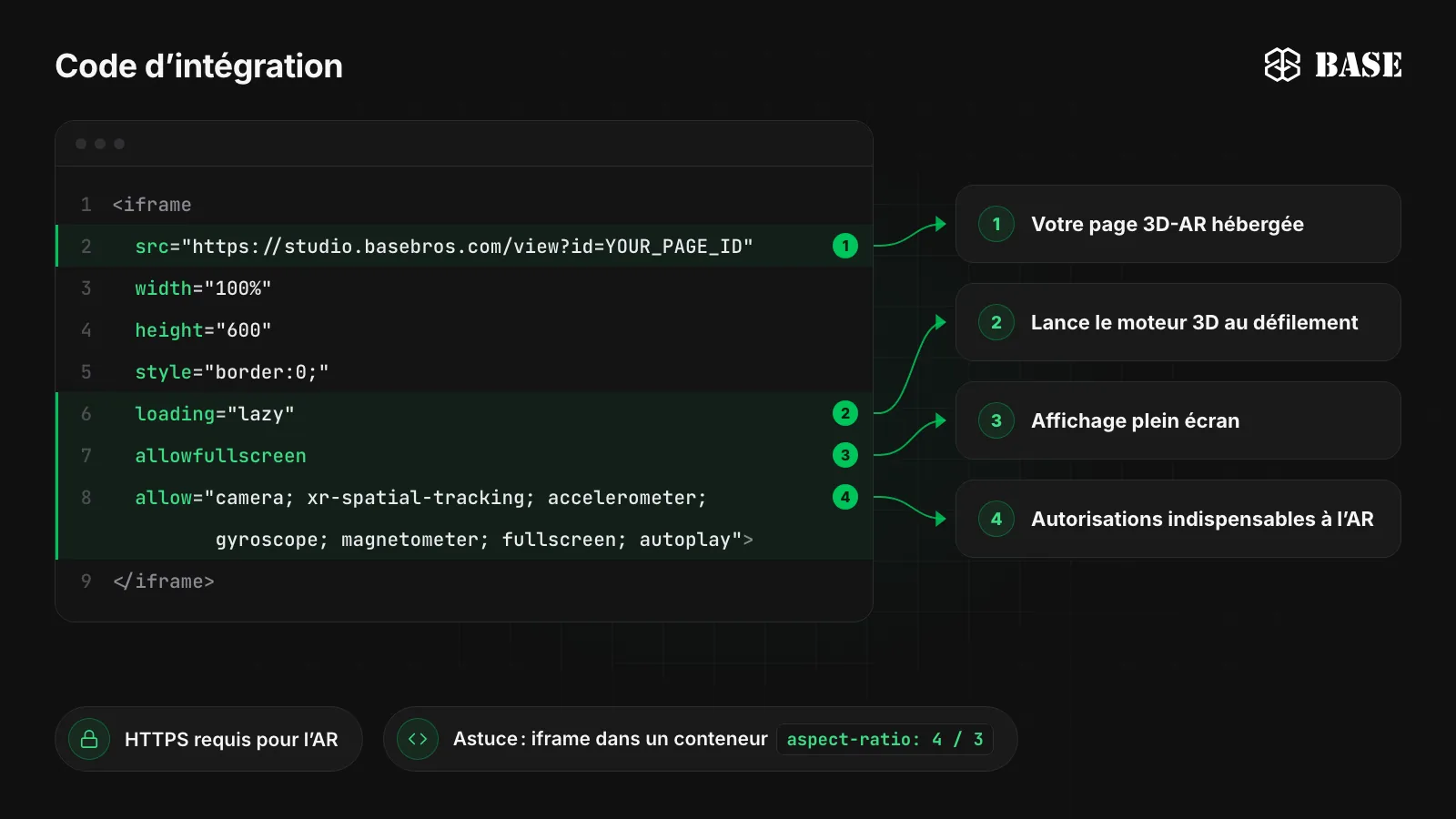
Task: Click the 'Astuce : iframe dans un conteneur' text
Action: tap(611, 739)
